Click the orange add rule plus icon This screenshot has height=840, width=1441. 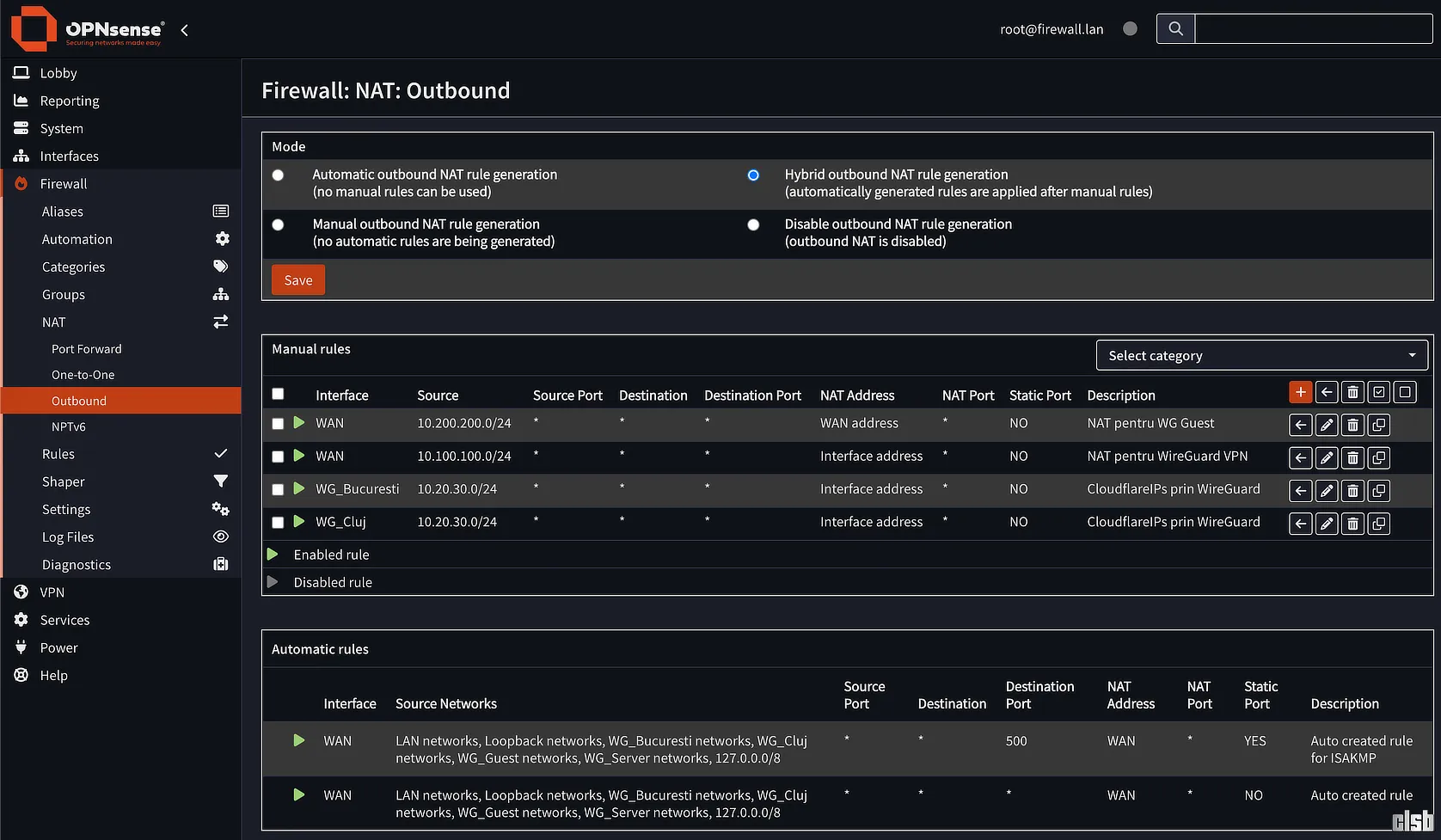1300,392
